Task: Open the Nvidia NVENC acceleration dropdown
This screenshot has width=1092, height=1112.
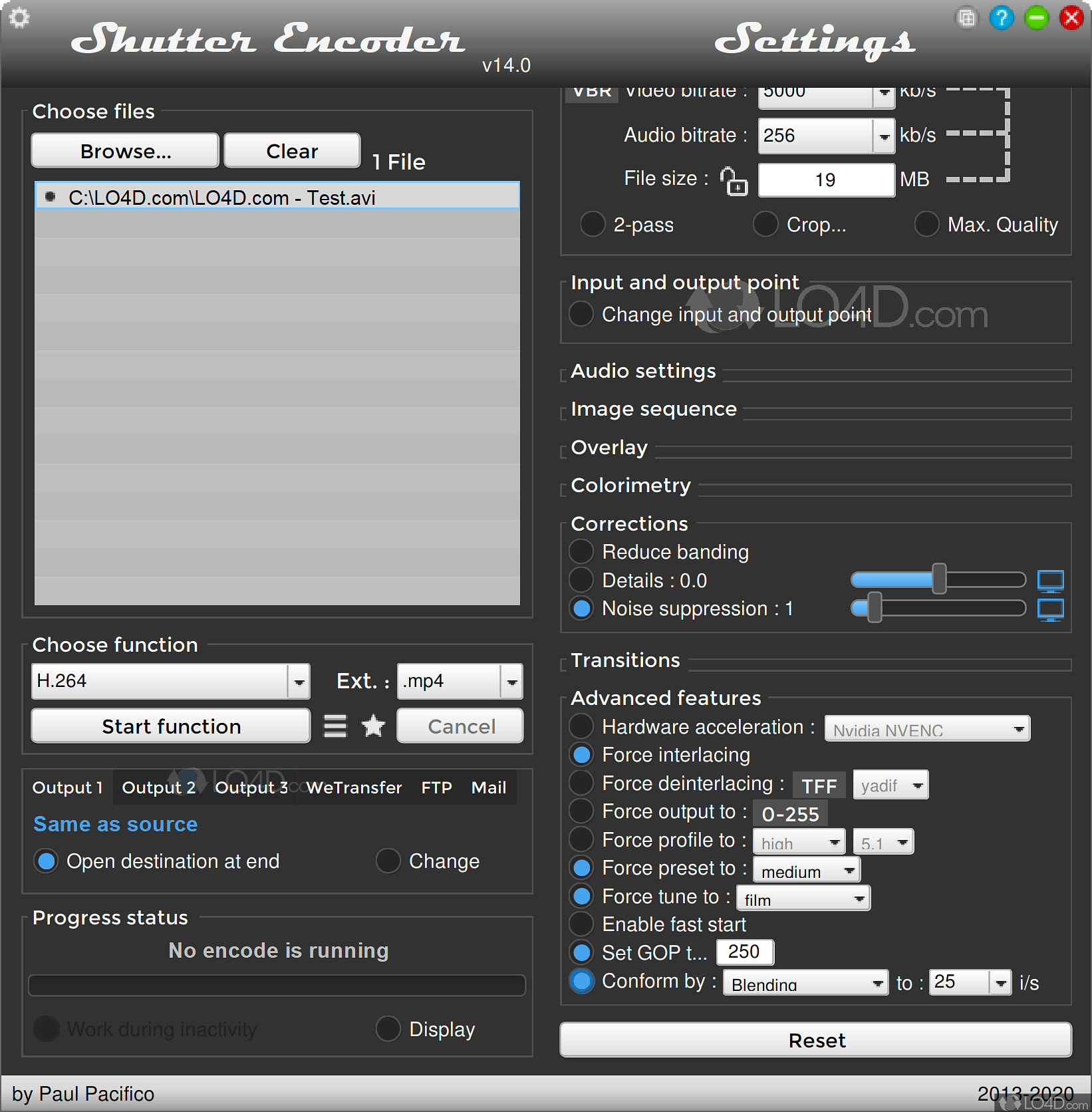Action: coord(927,729)
